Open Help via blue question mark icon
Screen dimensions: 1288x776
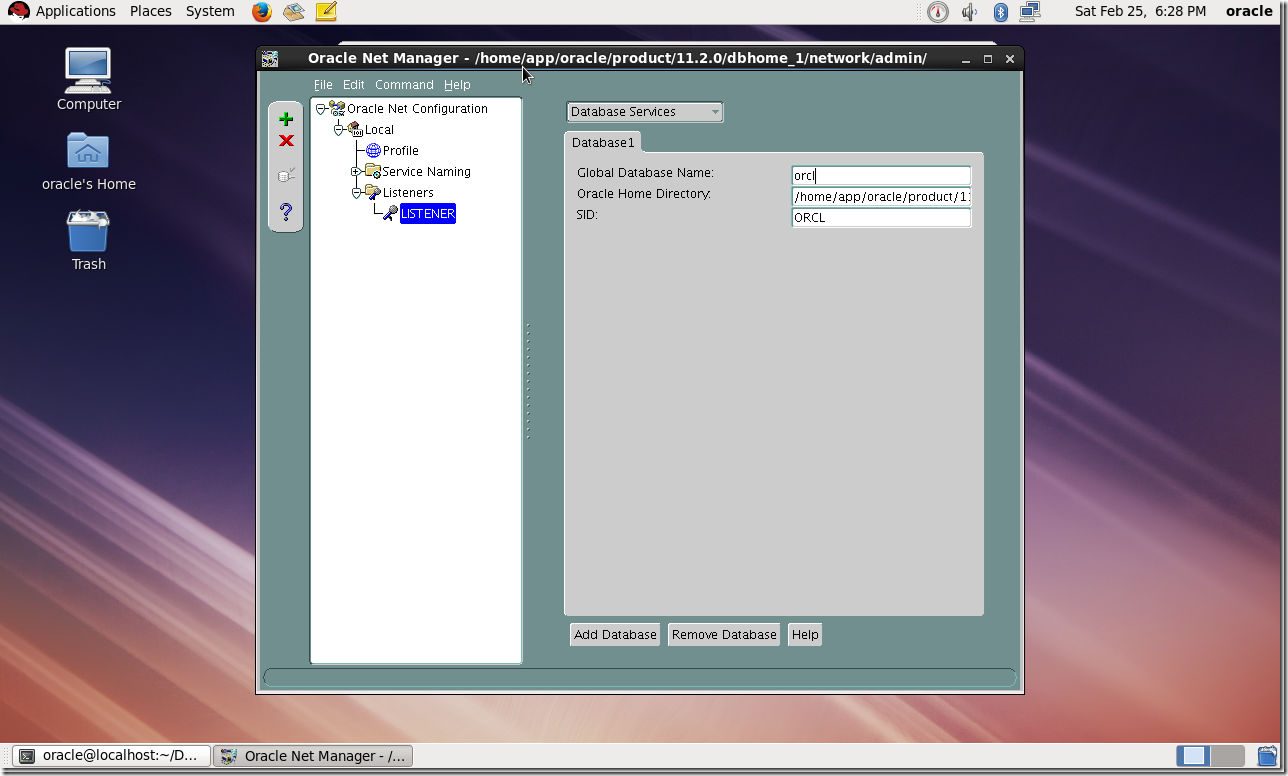tap(286, 211)
